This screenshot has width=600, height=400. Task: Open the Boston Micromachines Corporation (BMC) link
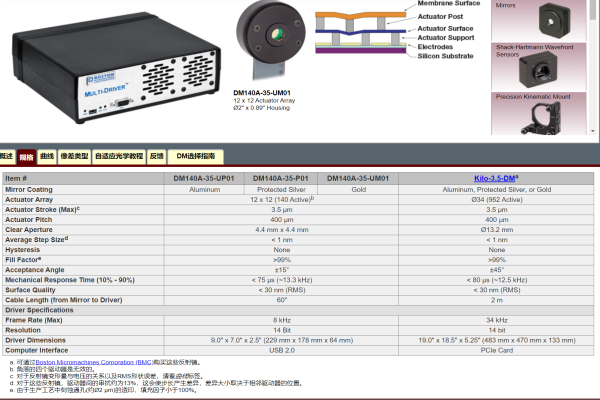coord(95,362)
